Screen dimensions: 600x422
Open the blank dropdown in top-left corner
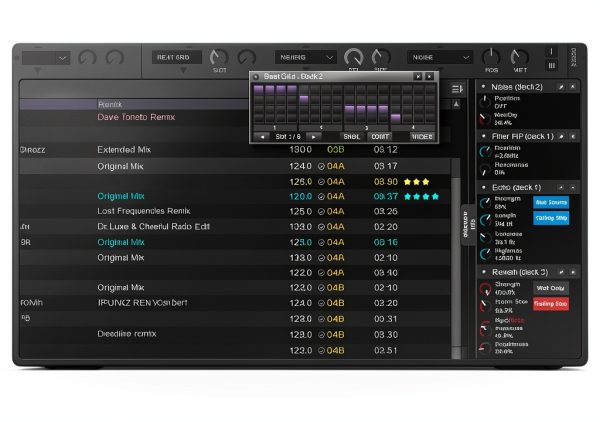tap(46, 58)
